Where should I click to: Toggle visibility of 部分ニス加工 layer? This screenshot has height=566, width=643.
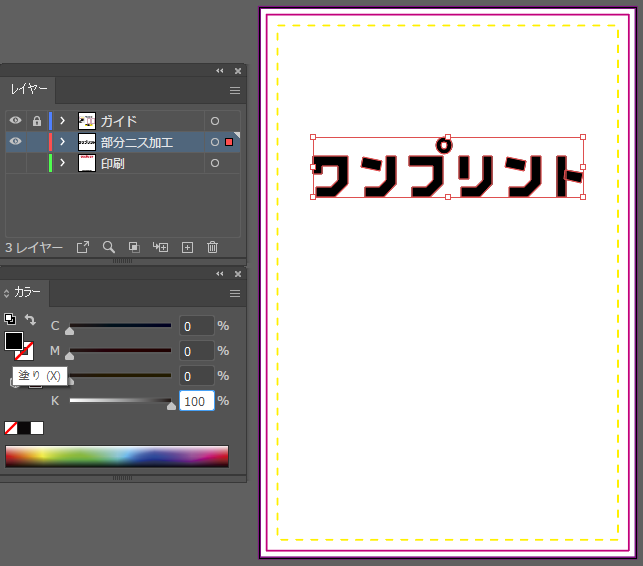[x=15, y=142]
